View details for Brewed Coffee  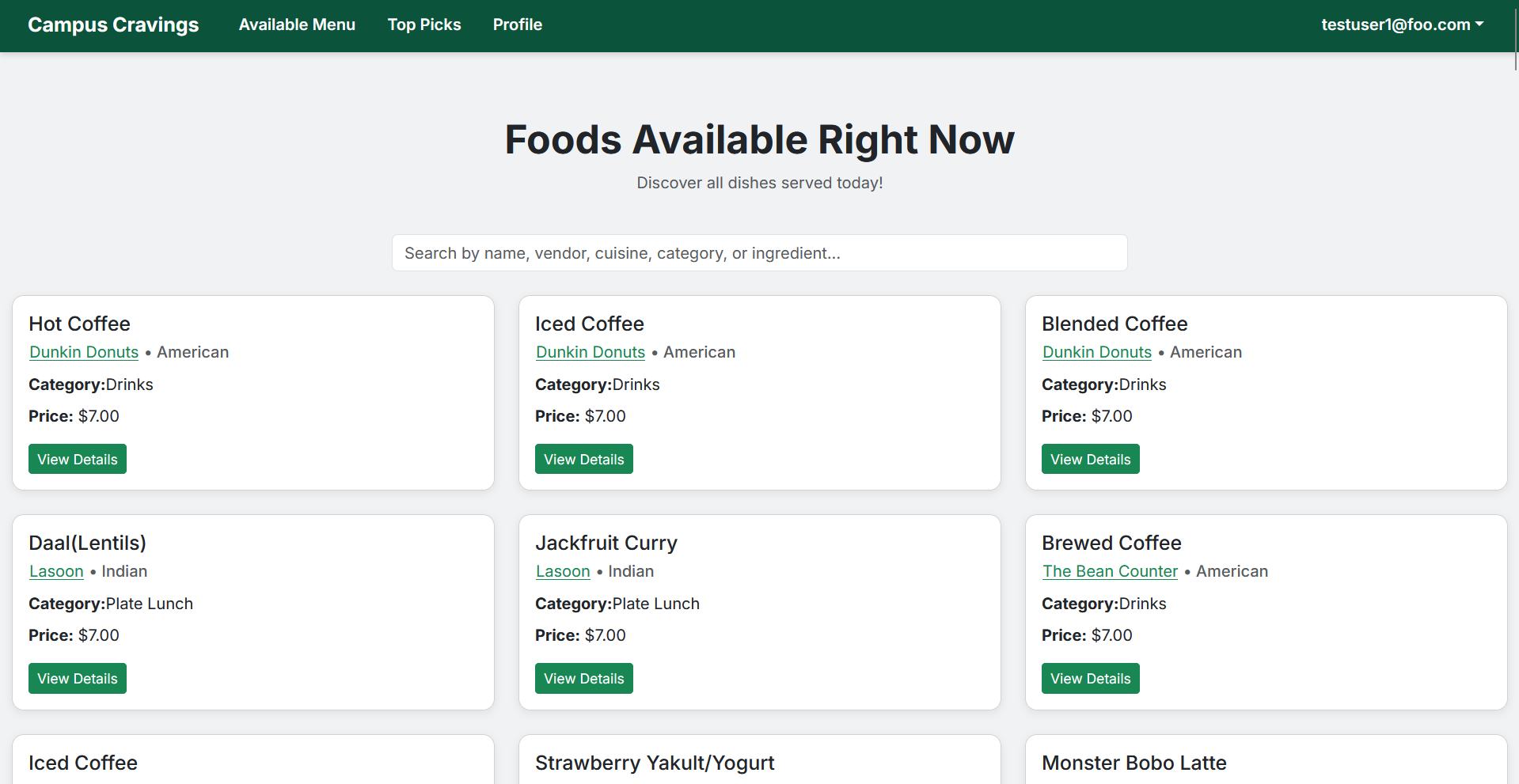point(1090,679)
